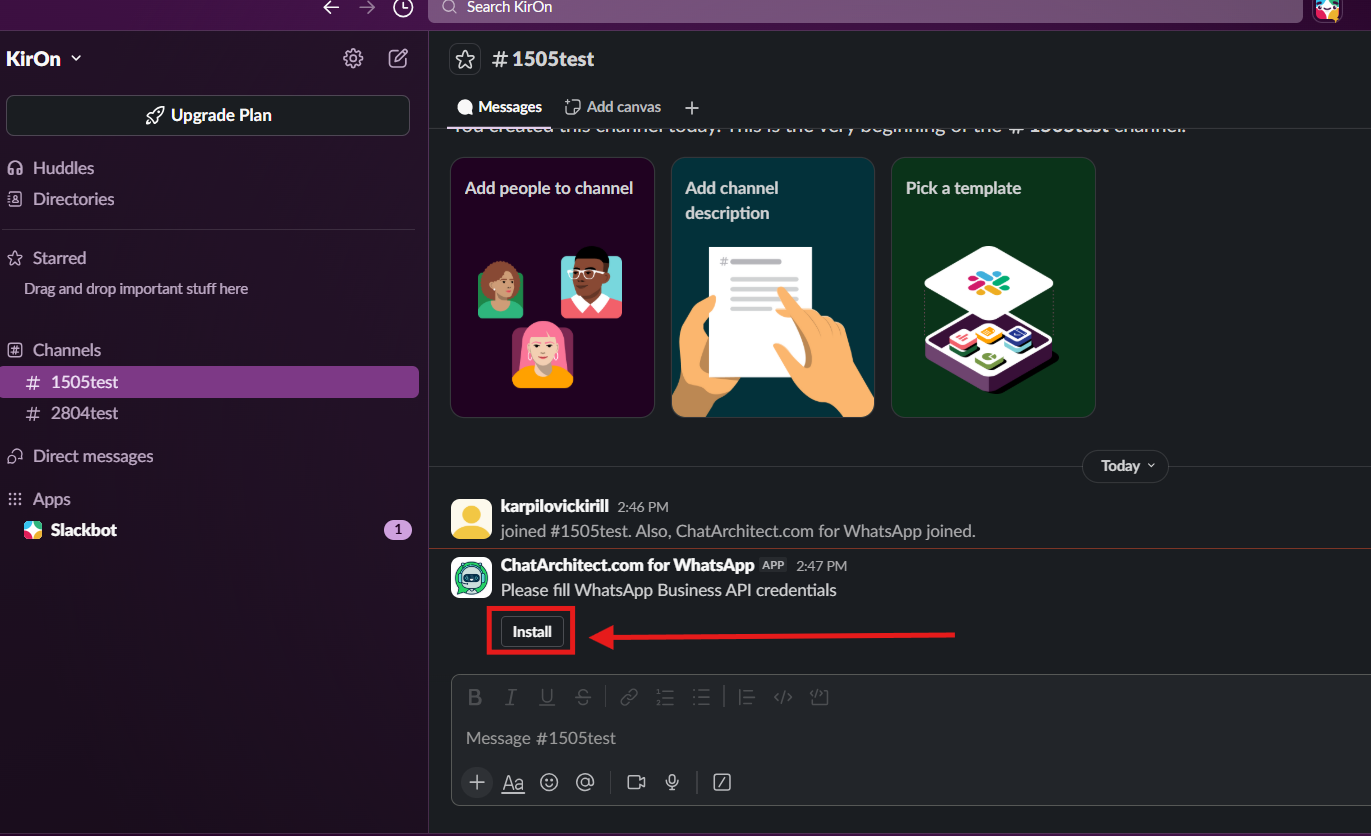The width and height of the screenshot is (1371, 836).
Task: Insert a link in the message
Action: (629, 697)
